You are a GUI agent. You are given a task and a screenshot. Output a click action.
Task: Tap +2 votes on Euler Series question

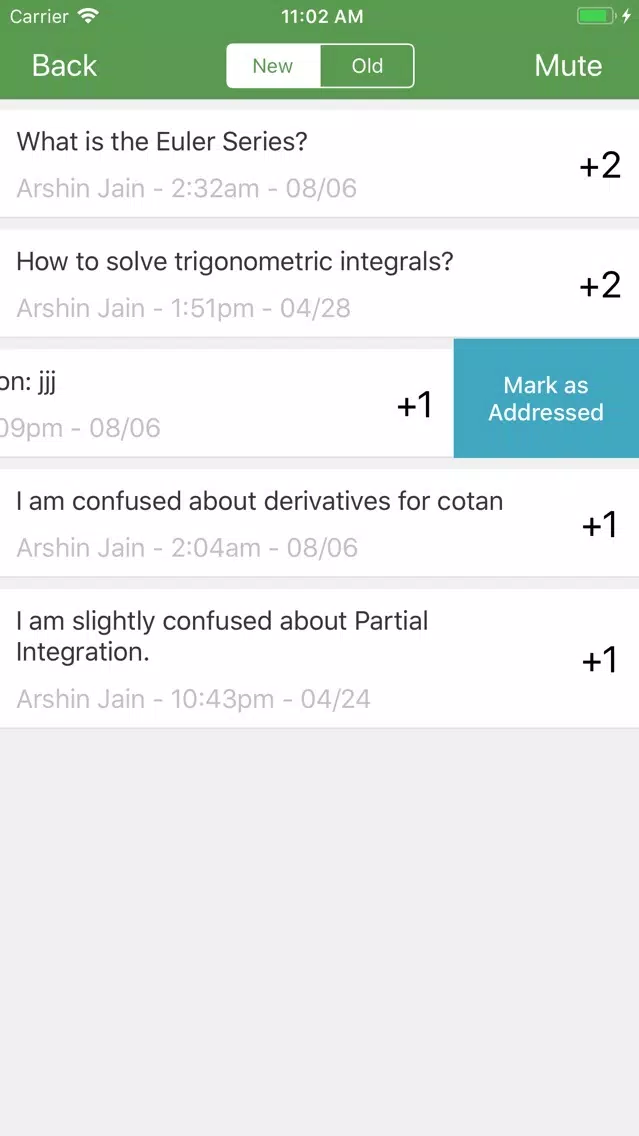pyautogui.click(x=600, y=165)
